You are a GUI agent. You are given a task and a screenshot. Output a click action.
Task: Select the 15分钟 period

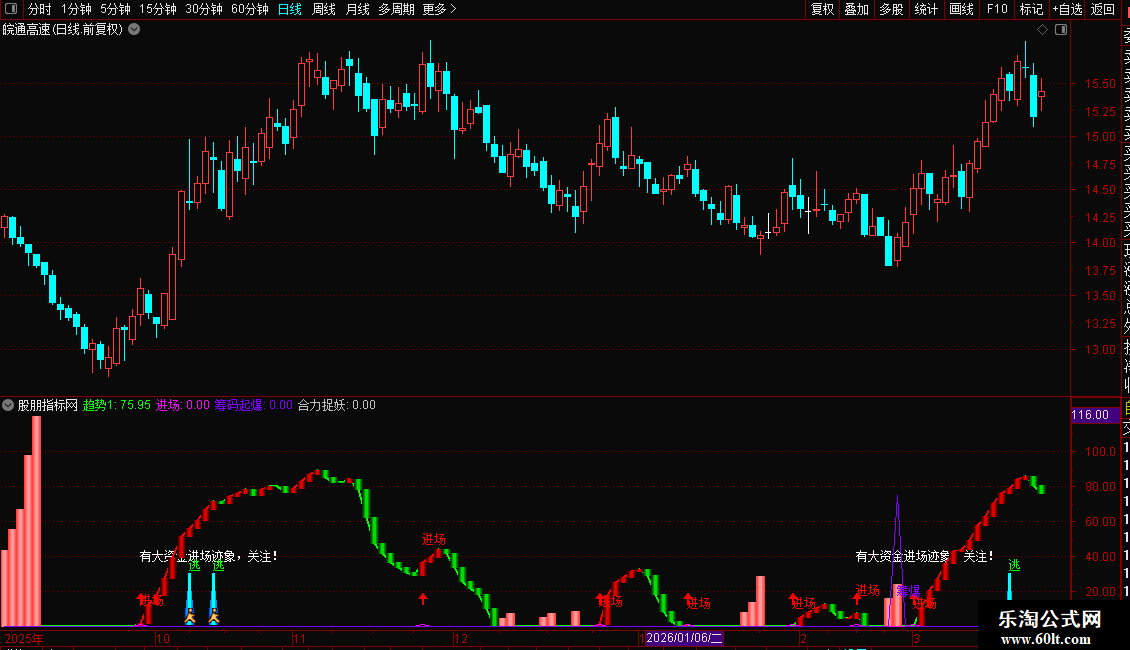158,9
